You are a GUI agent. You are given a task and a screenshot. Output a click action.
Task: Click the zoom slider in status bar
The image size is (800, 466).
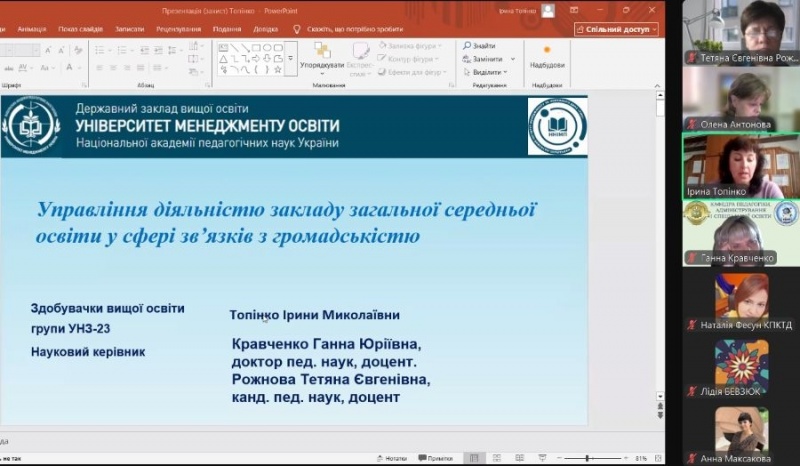587,458
